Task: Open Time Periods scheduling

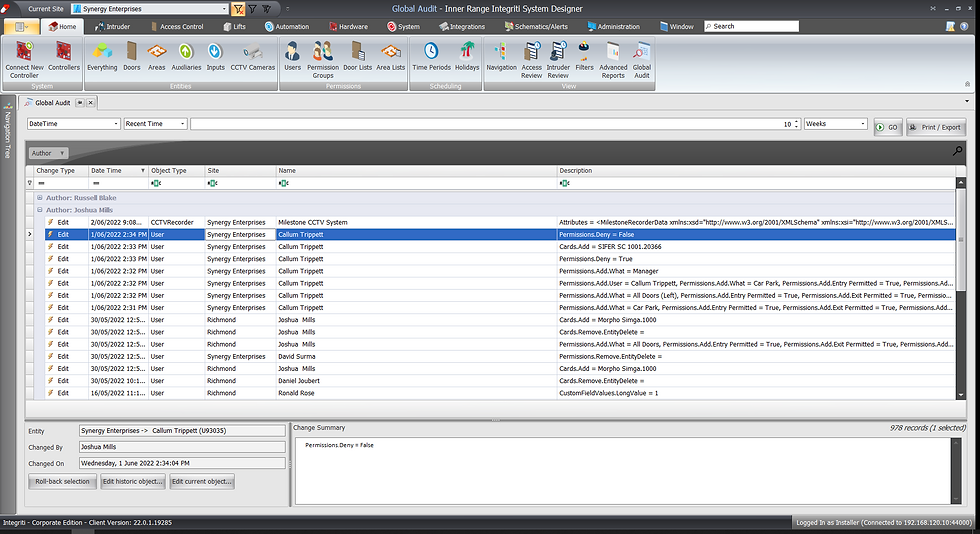Action: pos(431,56)
